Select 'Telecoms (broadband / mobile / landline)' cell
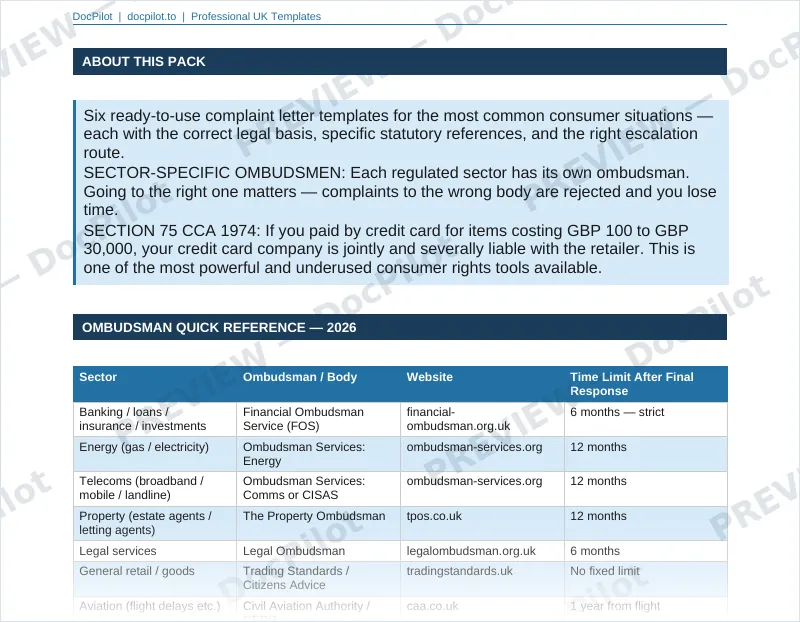 click(x=155, y=488)
